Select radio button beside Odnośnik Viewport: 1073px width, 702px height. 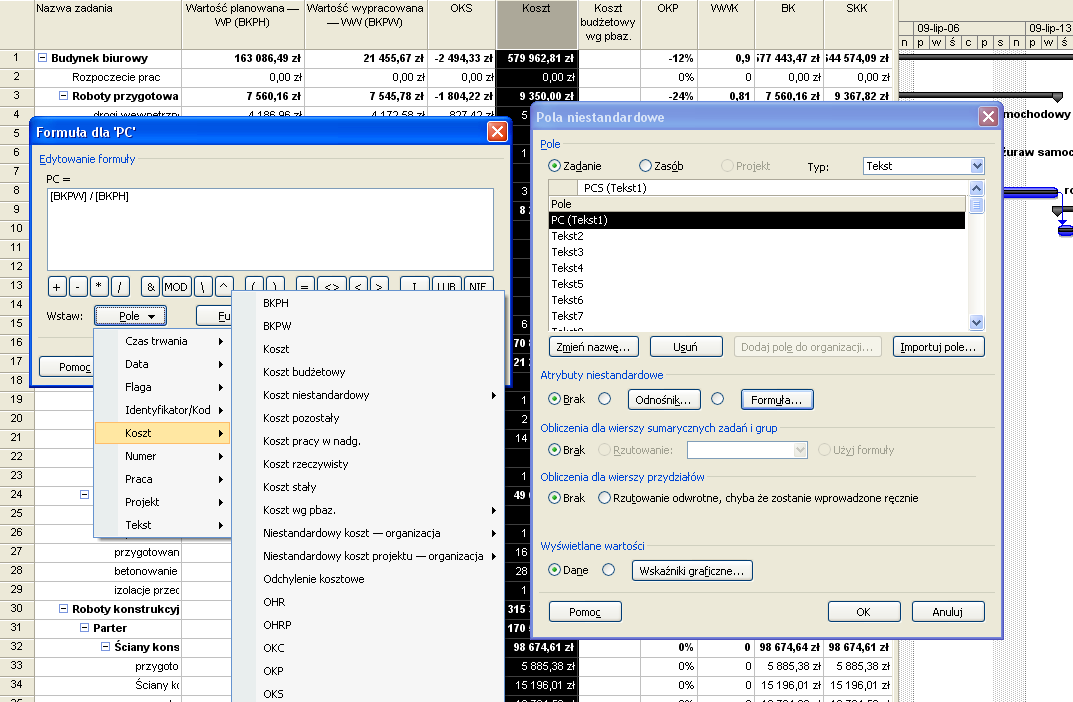(604, 398)
